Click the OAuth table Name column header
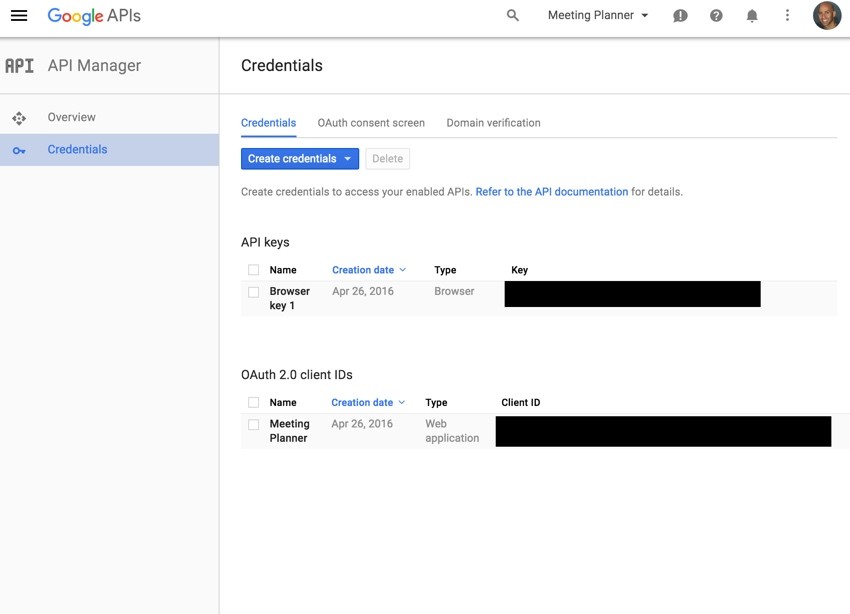Image resolution: width=850 pixels, height=614 pixels. [283, 403]
